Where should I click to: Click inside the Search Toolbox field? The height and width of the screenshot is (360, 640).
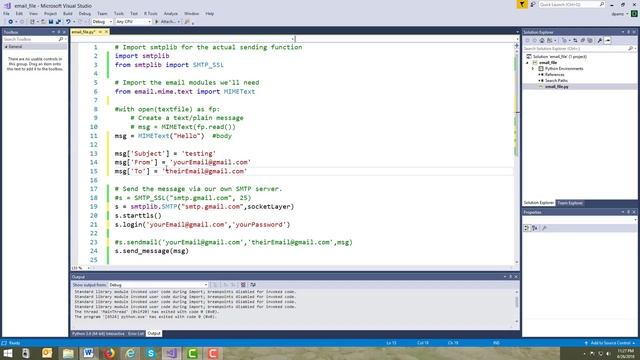tap(31, 39)
